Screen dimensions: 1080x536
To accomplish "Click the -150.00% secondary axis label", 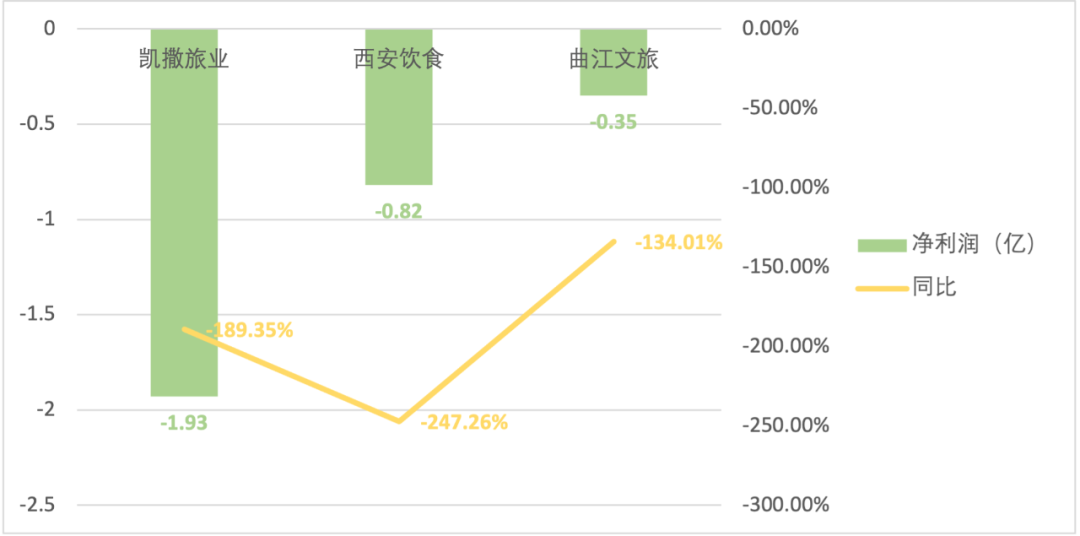I will coord(785,267).
